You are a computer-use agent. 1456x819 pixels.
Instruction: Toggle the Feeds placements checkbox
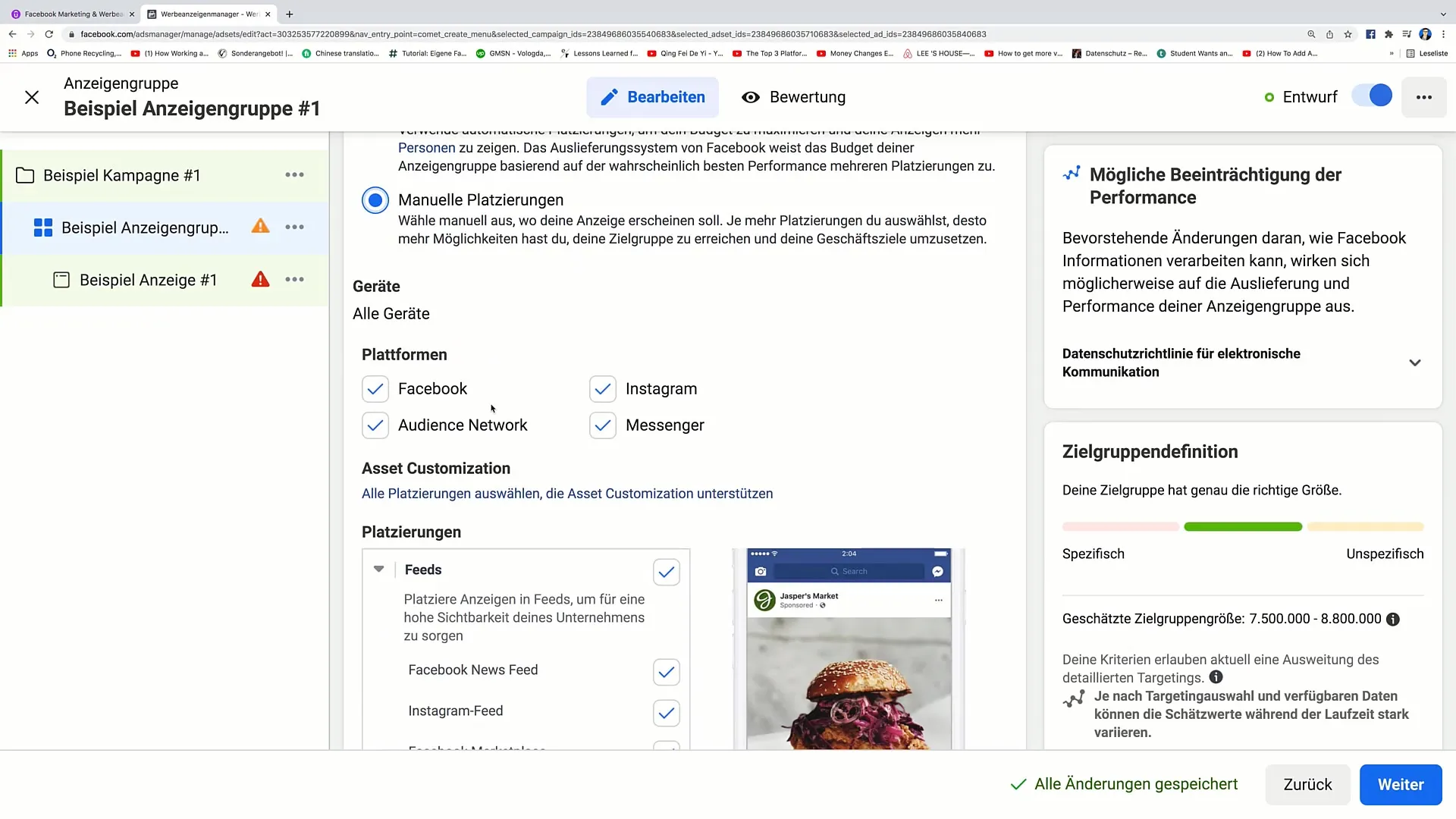pos(667,572)
